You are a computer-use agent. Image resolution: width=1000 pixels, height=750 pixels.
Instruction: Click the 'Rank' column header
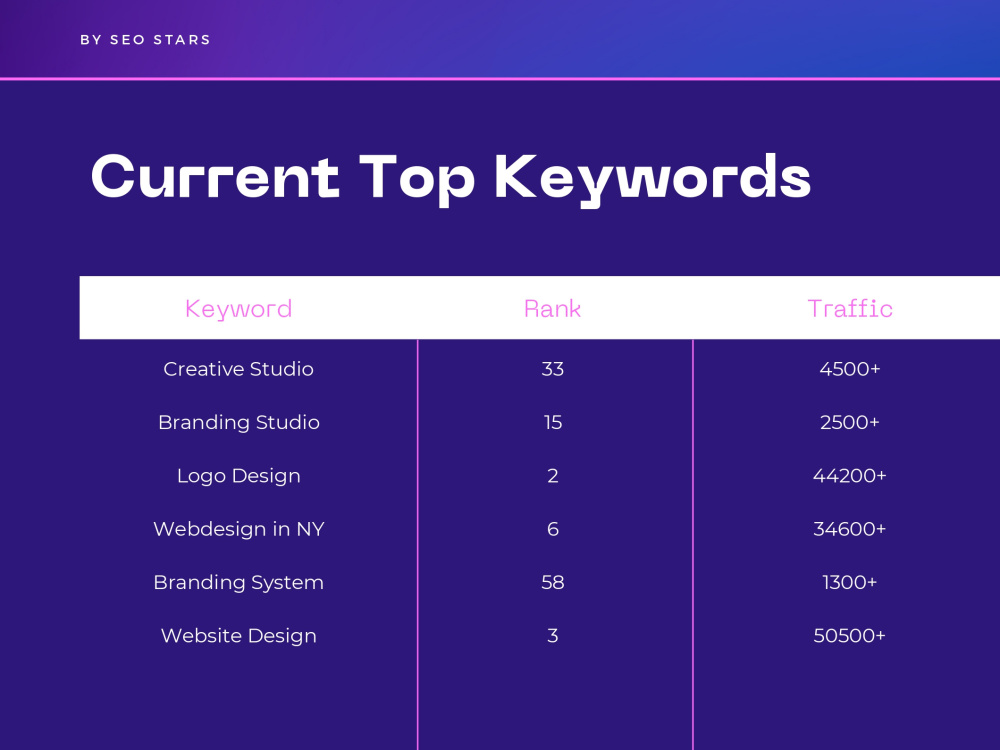click(x=552, y=309)
